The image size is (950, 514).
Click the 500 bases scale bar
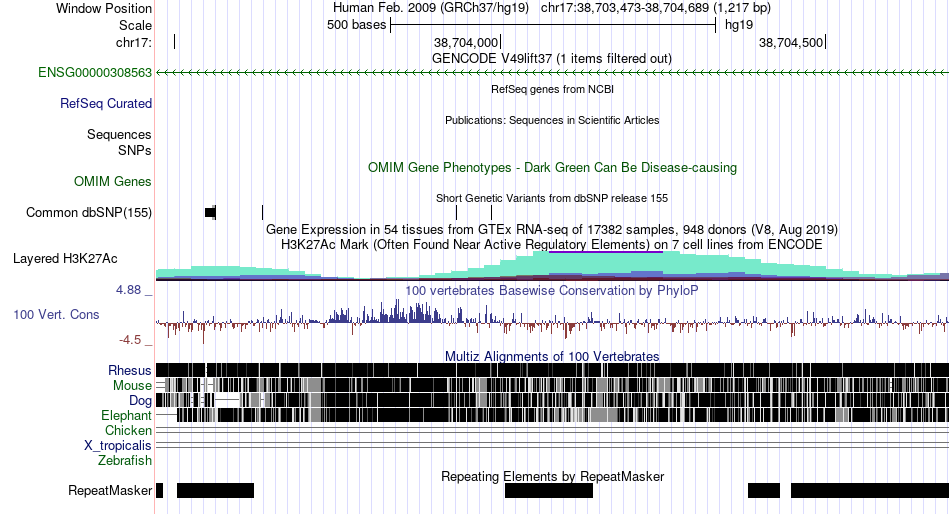553,25
